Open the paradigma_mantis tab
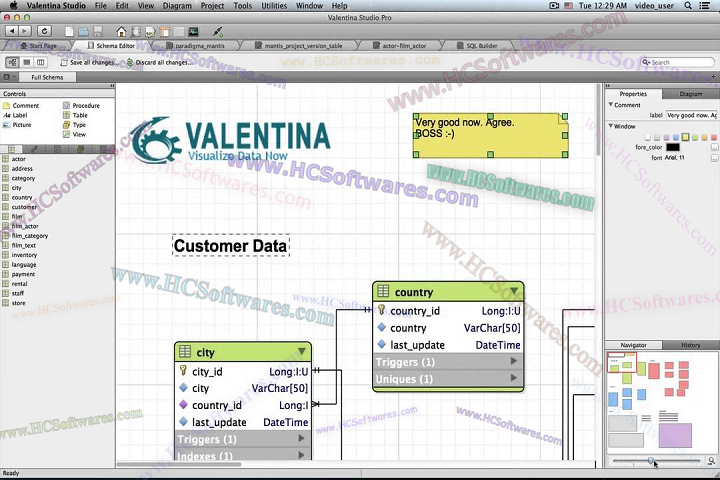The image size is (720, 480). coord(196,45)
